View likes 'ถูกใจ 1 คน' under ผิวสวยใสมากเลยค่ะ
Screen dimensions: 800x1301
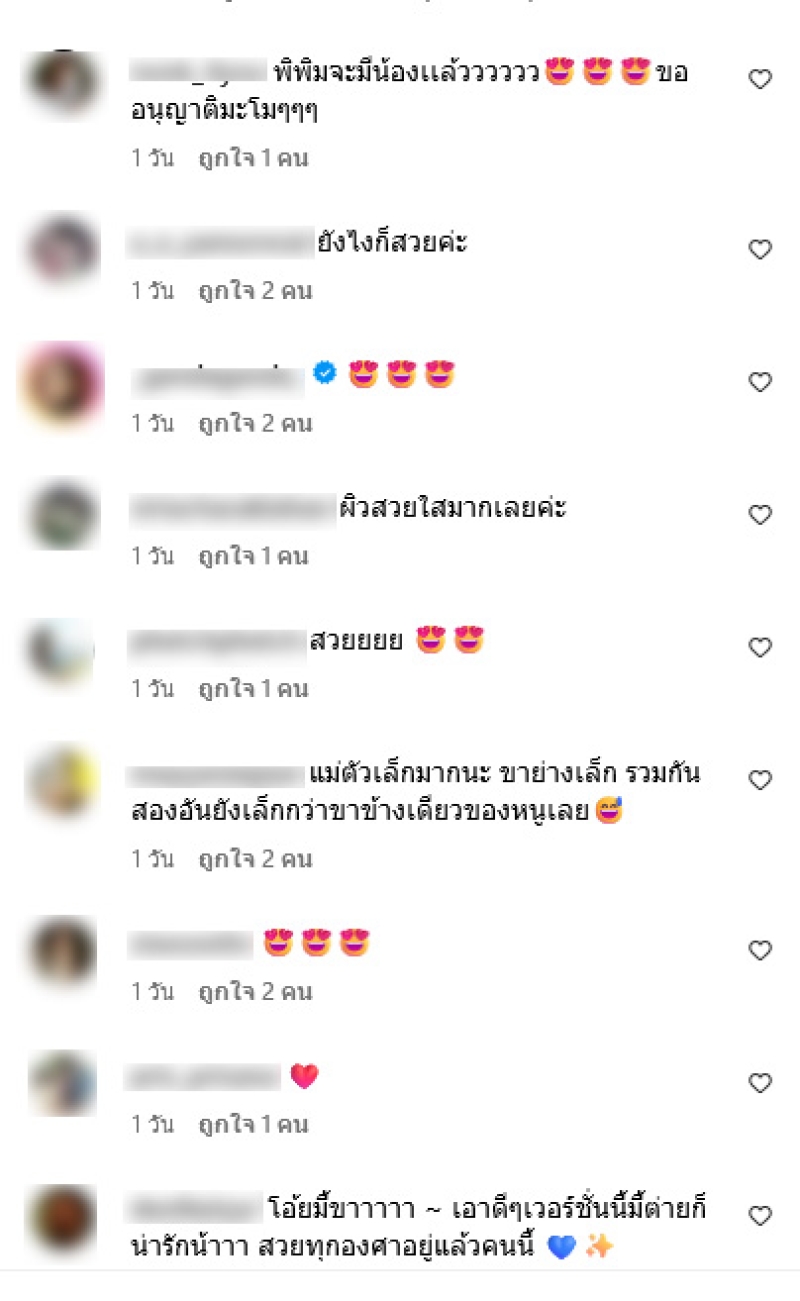(x=253, y=556)
